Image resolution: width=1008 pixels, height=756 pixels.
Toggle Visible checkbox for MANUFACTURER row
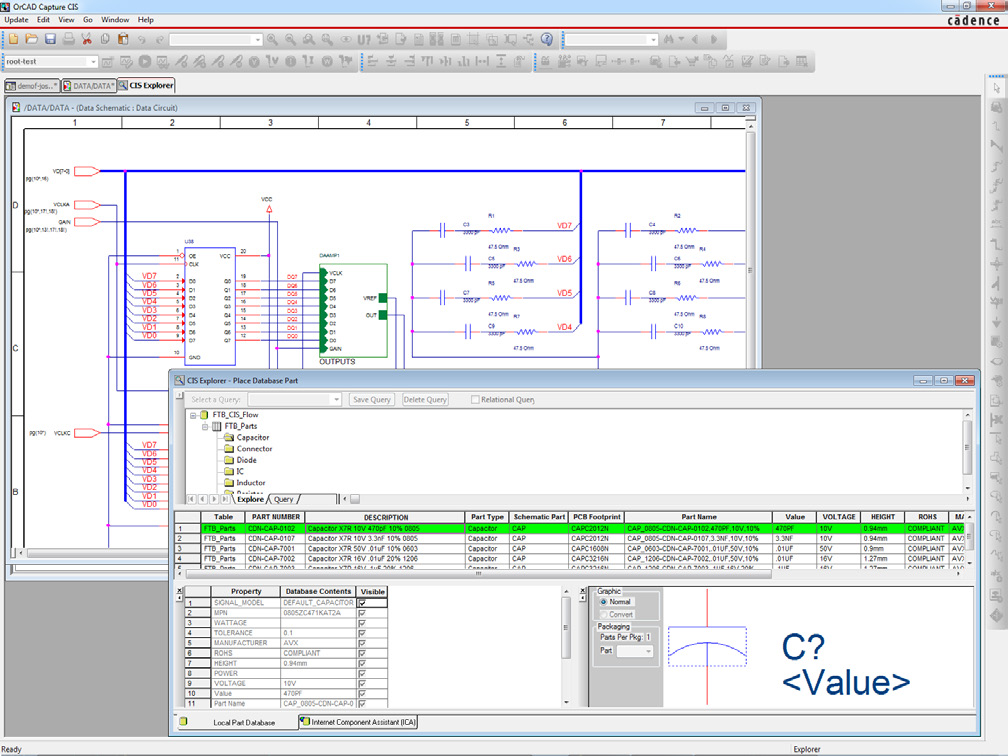(363, 644)
